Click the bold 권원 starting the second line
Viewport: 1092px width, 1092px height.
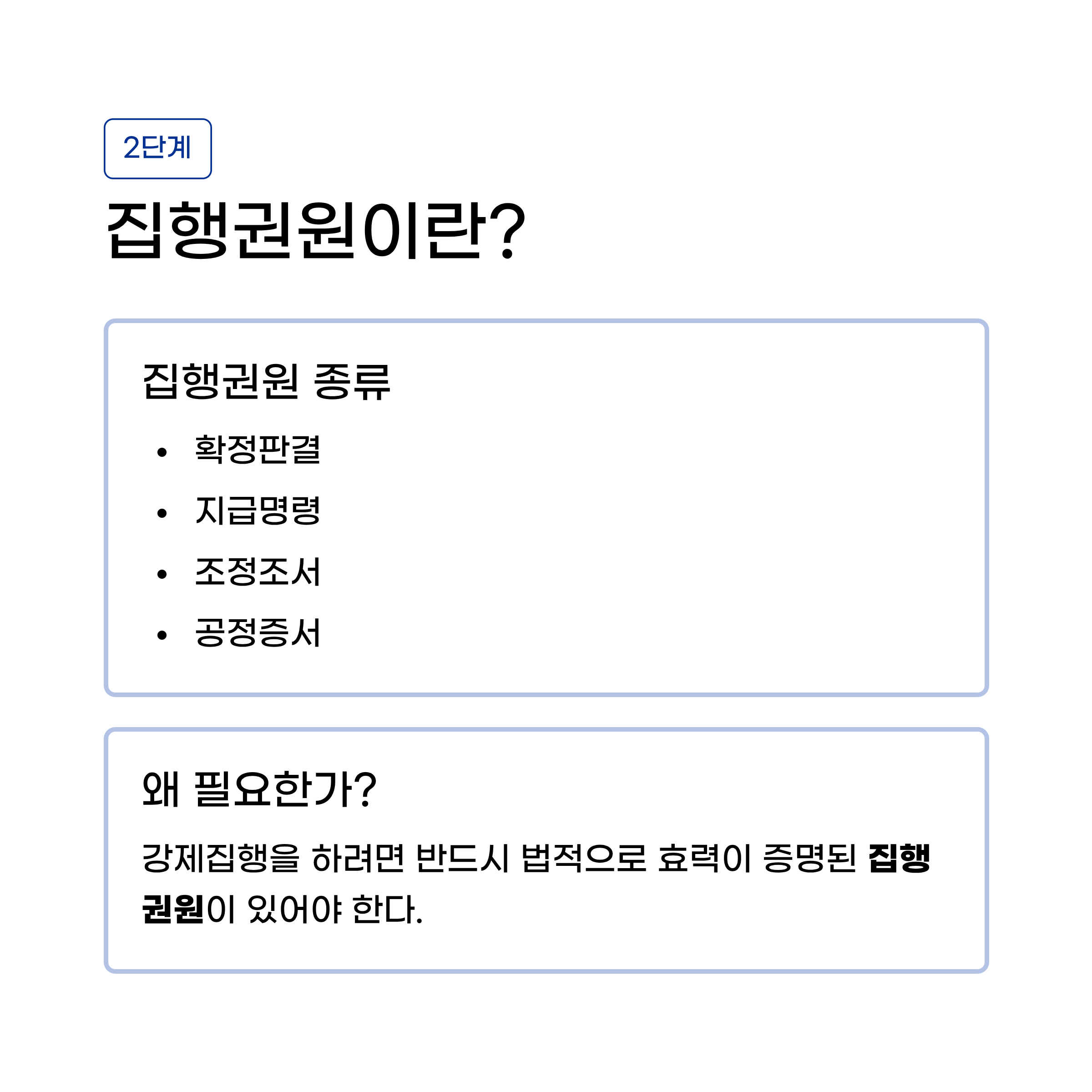(173, 910)
